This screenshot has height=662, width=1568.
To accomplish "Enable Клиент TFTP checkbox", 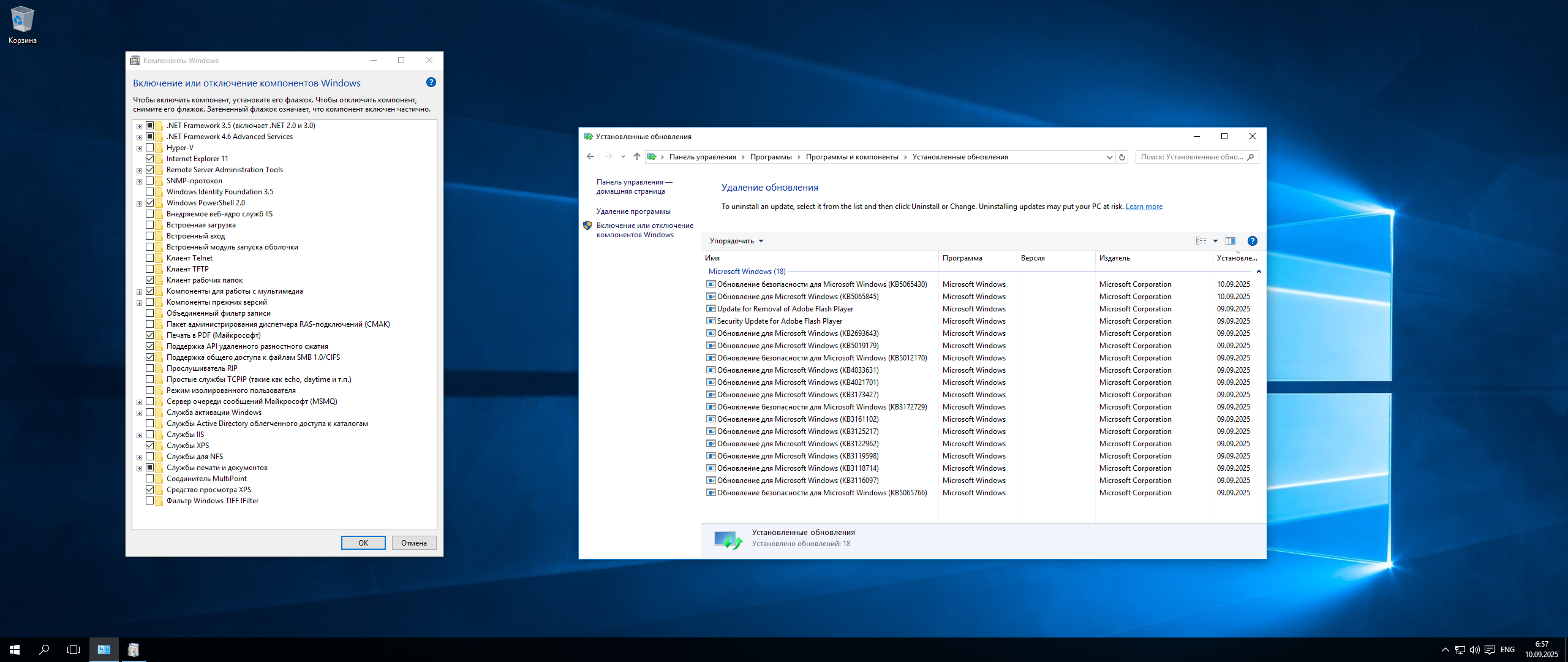I will coord(149,269).
